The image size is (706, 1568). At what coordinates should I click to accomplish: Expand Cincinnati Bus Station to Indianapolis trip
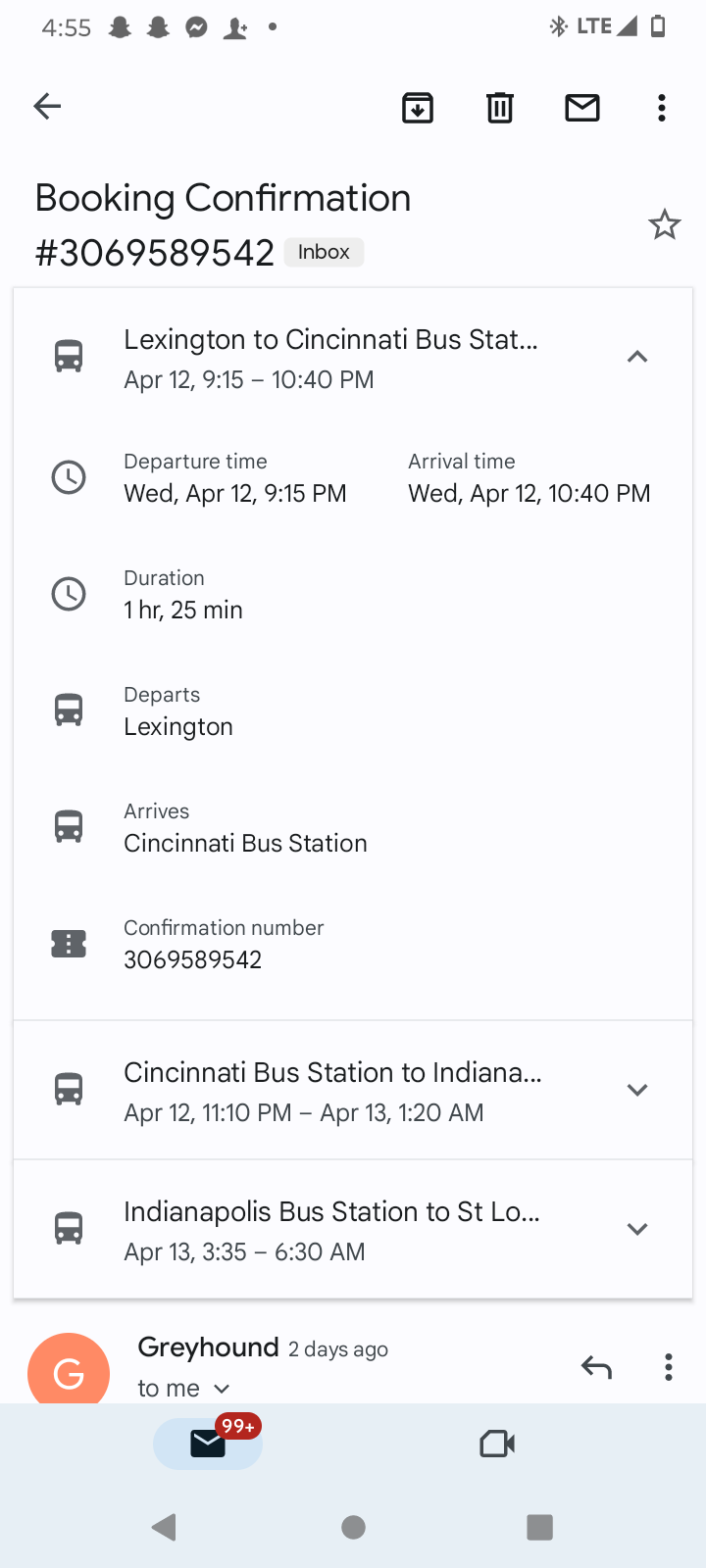coord(637,1090)
